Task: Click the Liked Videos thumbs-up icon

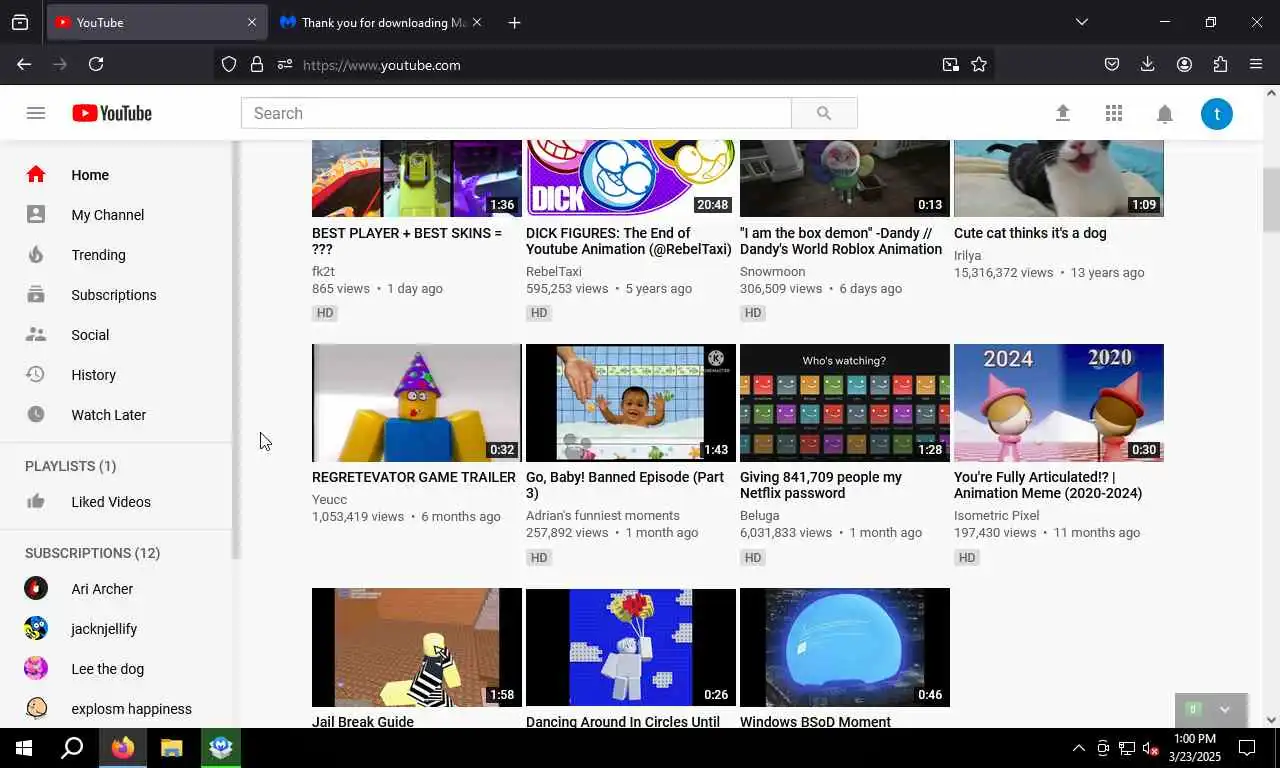Action: click(36, 501)
